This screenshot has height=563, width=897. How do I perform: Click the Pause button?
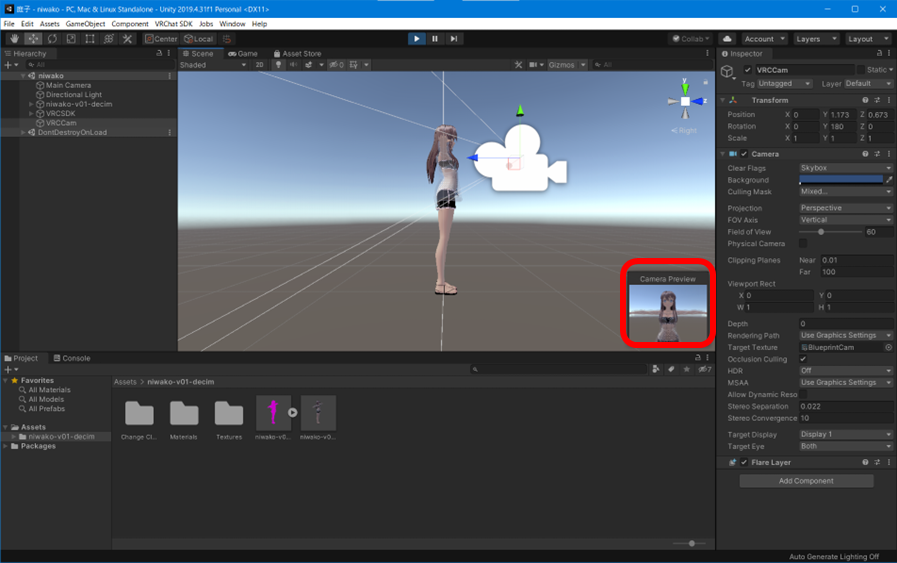(x=435, y=39)
